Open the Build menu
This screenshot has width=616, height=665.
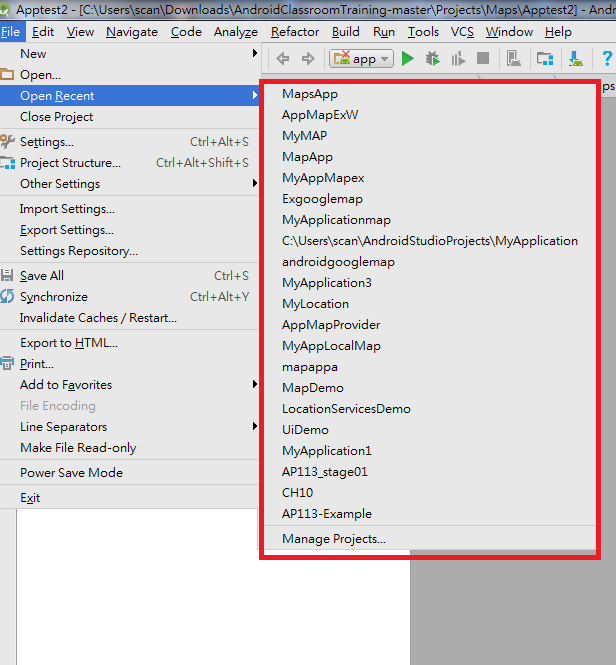tap(346, 32)
